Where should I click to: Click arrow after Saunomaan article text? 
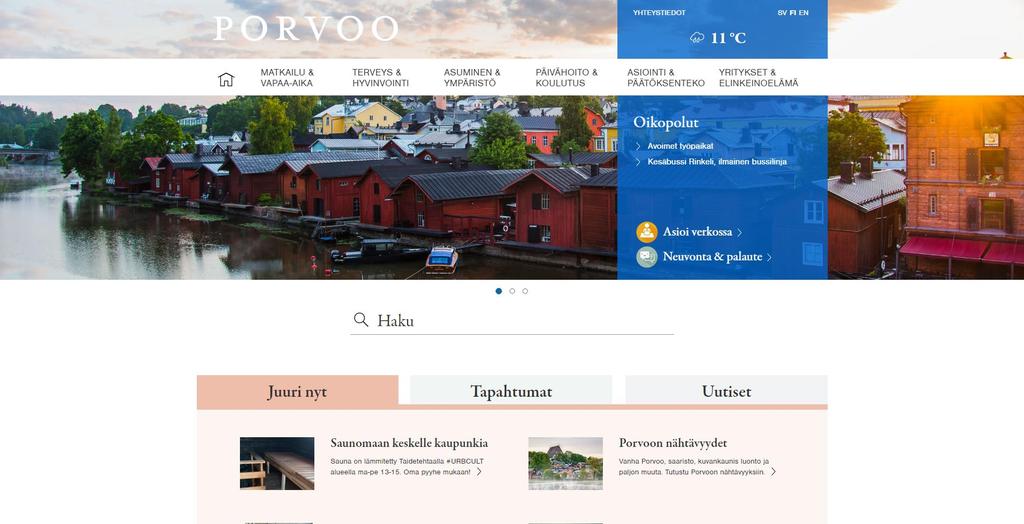click(479, 471)
